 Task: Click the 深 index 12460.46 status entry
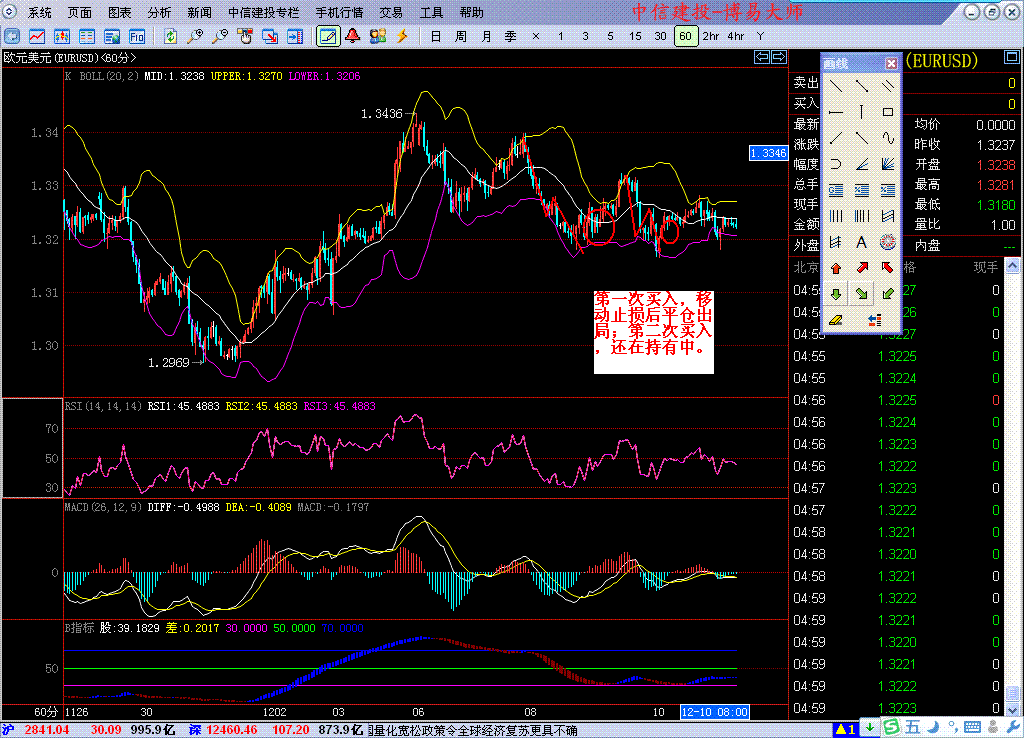click(x=223, y=730)
